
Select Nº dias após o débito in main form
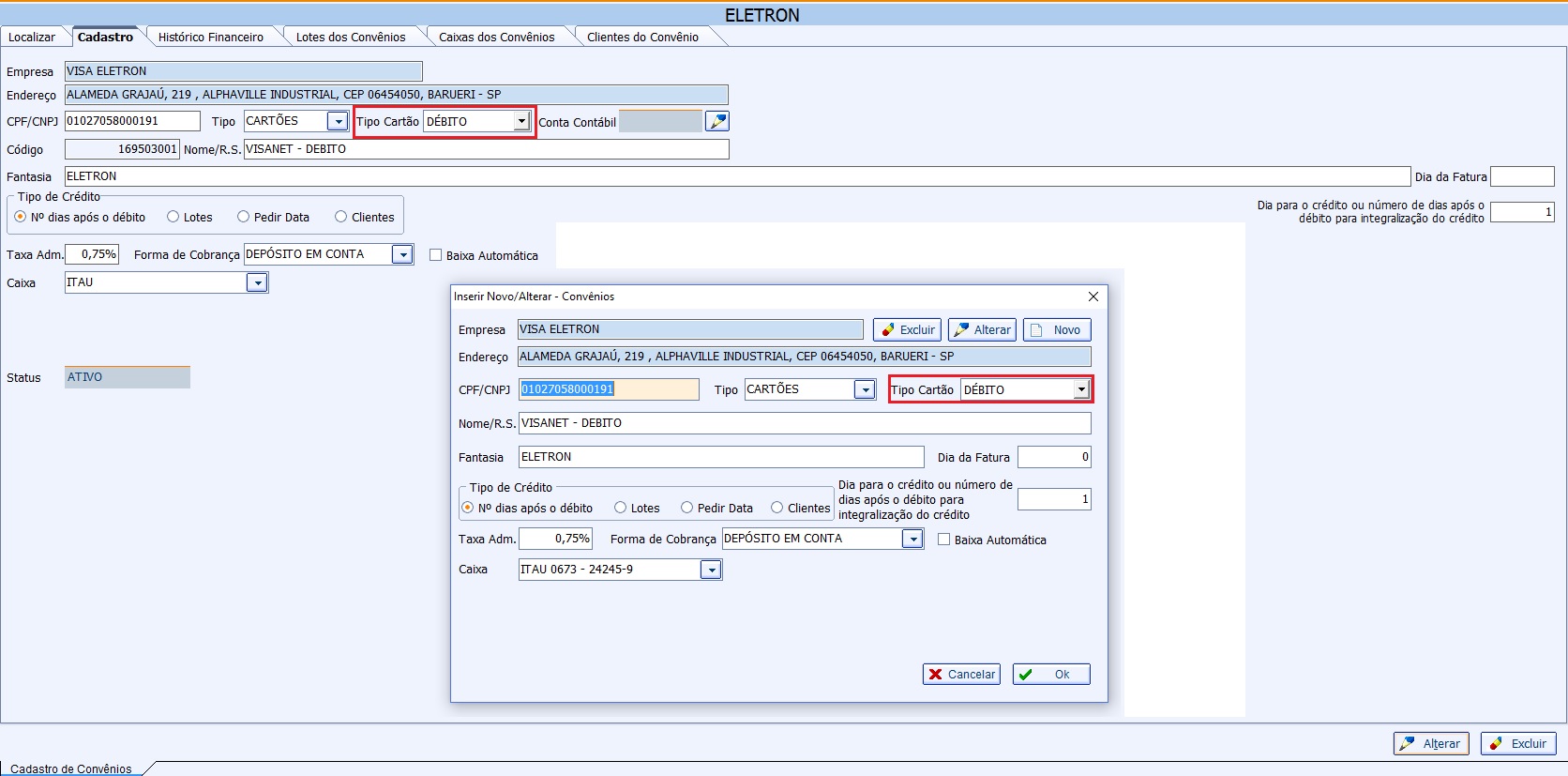pyautogui.click(x=21, y=217)
